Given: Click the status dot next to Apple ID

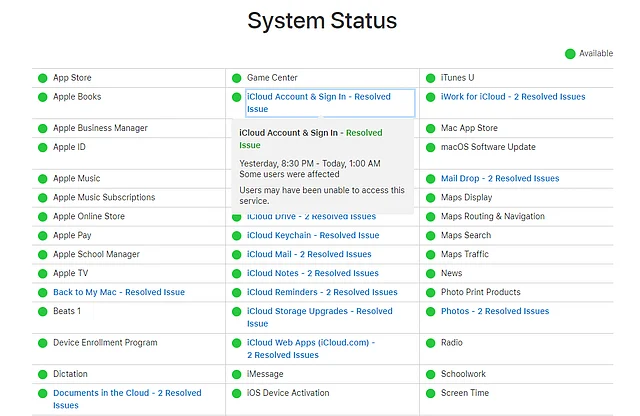Looking at the screenshot, I should tap(42, 147).
